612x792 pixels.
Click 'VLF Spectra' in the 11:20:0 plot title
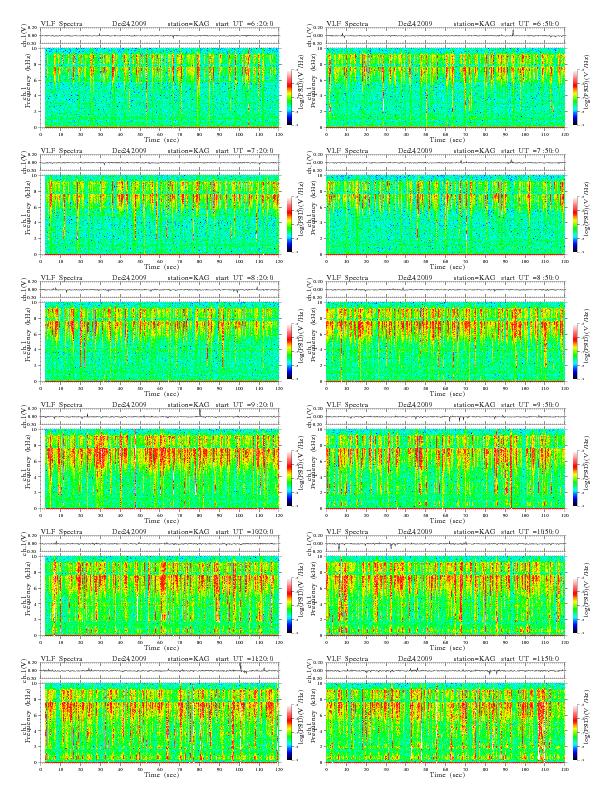pos(61,659)
